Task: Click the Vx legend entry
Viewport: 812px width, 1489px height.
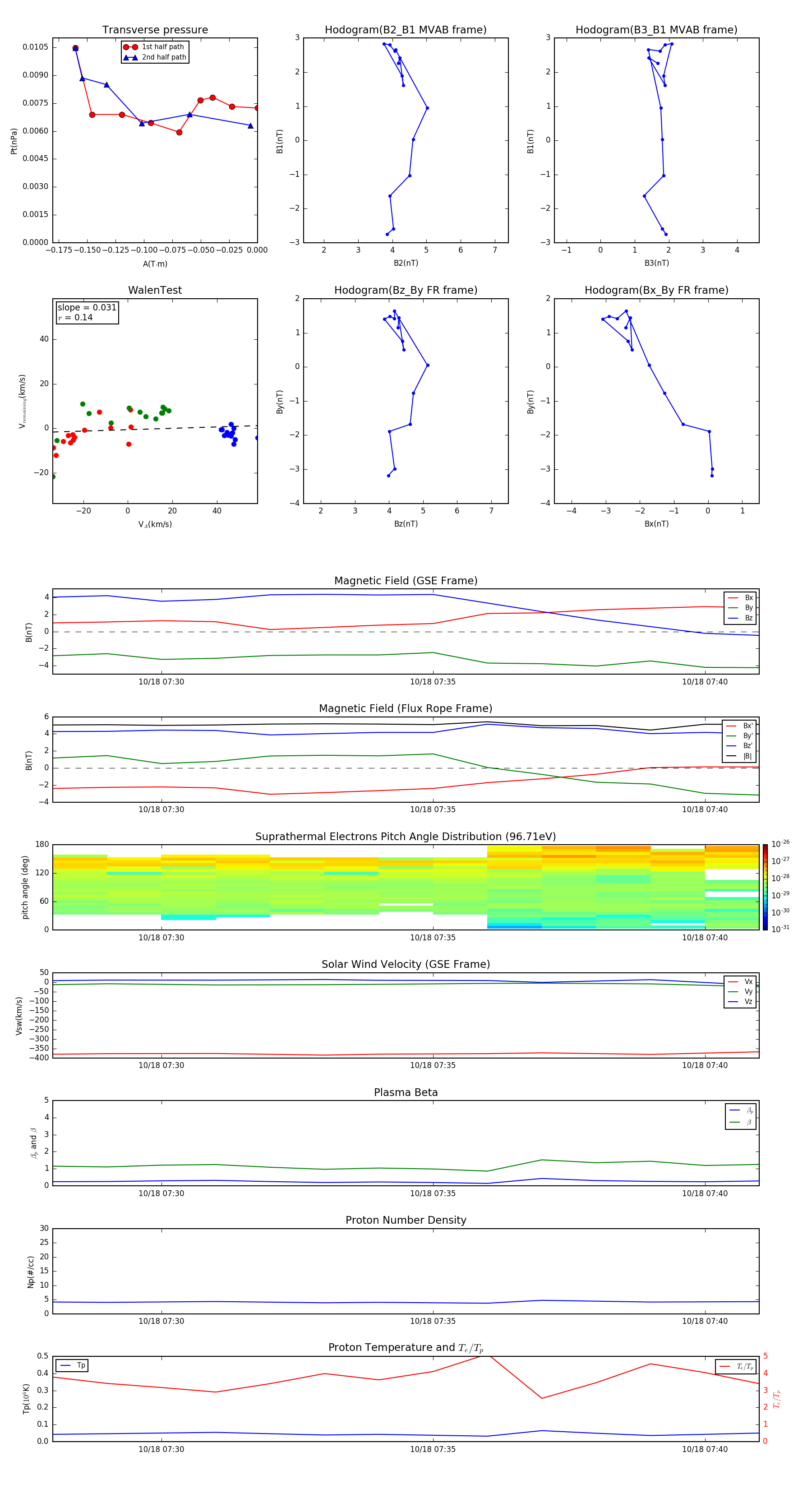Action: click(x=740, y=981)
